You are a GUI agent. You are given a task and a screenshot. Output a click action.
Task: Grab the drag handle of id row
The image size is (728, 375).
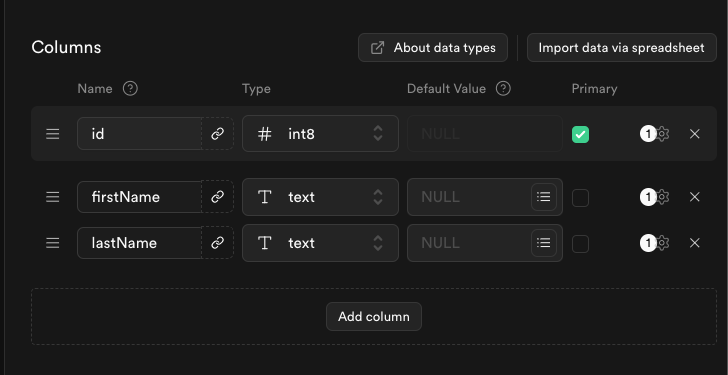(x=52, y=134)
